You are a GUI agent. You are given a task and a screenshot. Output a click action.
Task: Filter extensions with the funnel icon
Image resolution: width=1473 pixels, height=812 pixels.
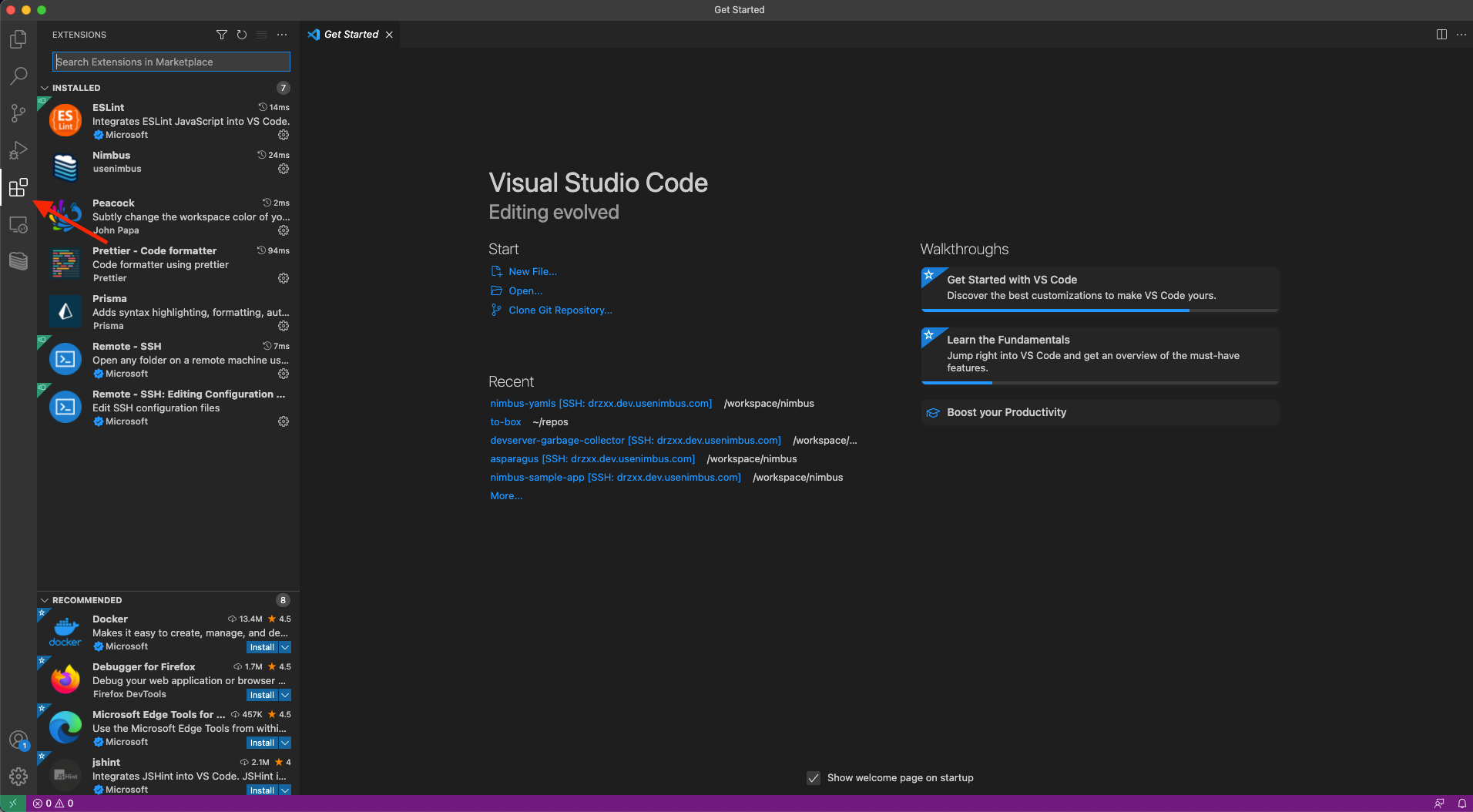point(222,35)
